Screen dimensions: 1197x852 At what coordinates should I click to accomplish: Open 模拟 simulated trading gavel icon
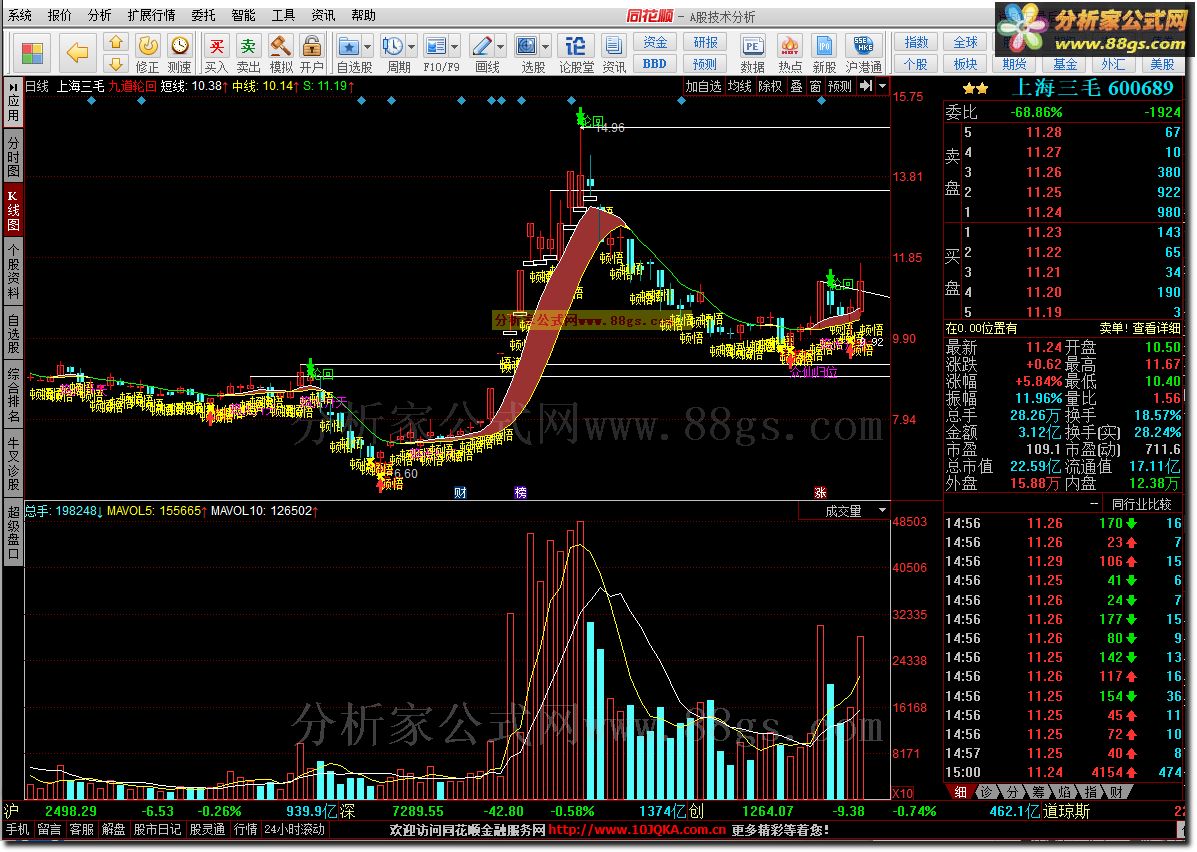[x=280, y=53]
